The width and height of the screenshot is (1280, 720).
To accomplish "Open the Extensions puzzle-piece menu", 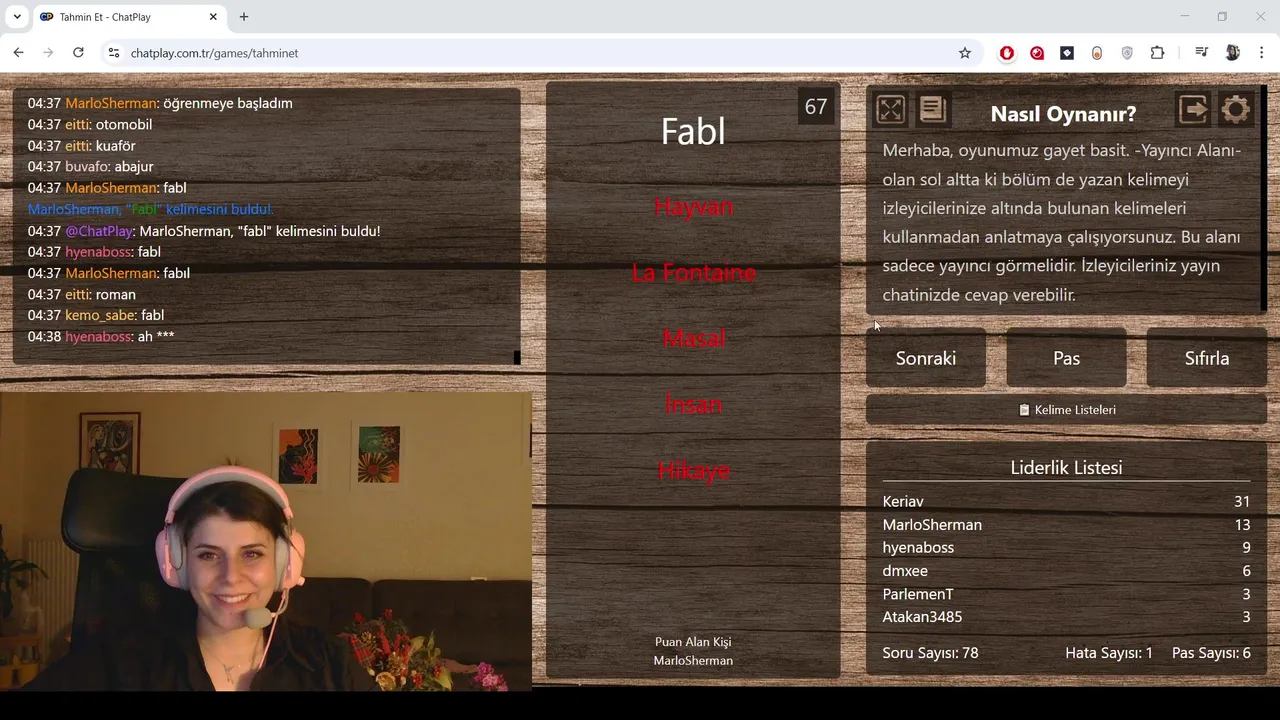I will (x=1158, y=53).
